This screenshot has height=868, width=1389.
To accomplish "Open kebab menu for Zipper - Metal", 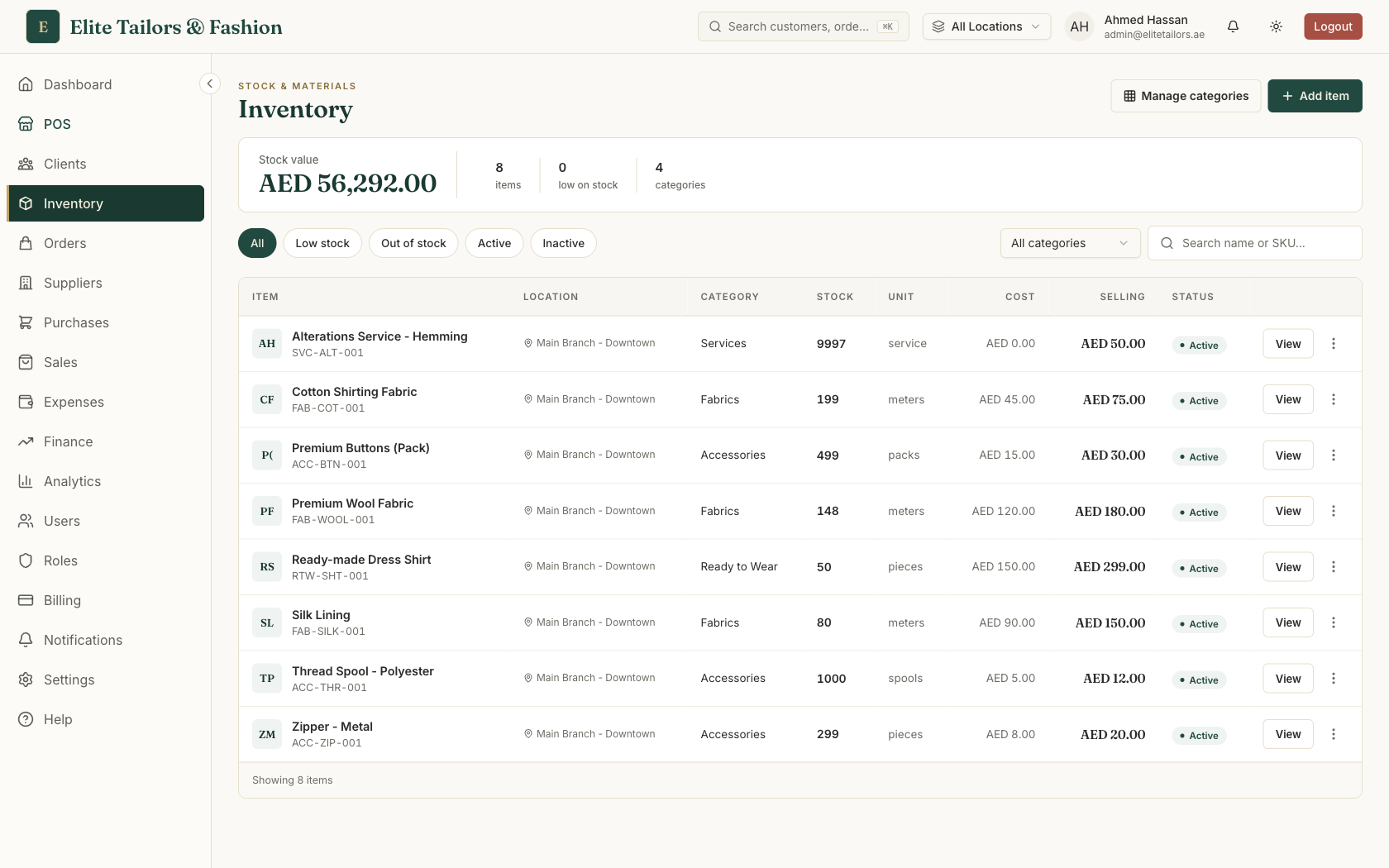I will point(1334,734).
